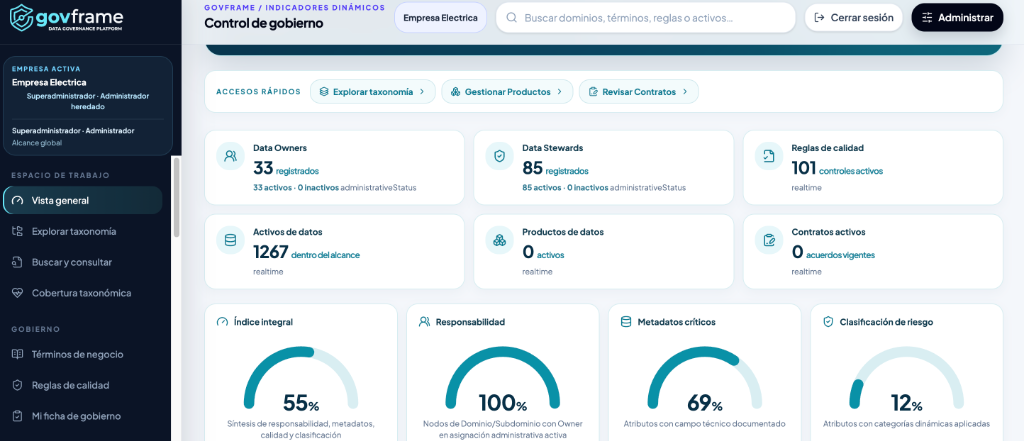Click the Metadatos críticos database icon
This screenshot has height=441, width=1024.
point(626,321)
